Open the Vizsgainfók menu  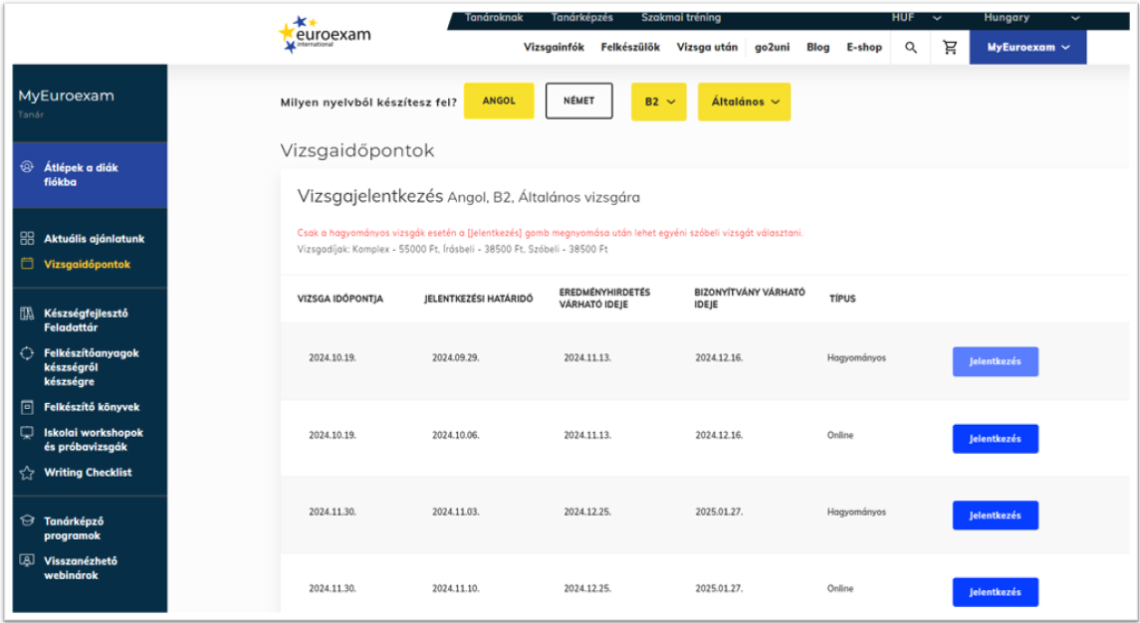(x=553, y=47)
